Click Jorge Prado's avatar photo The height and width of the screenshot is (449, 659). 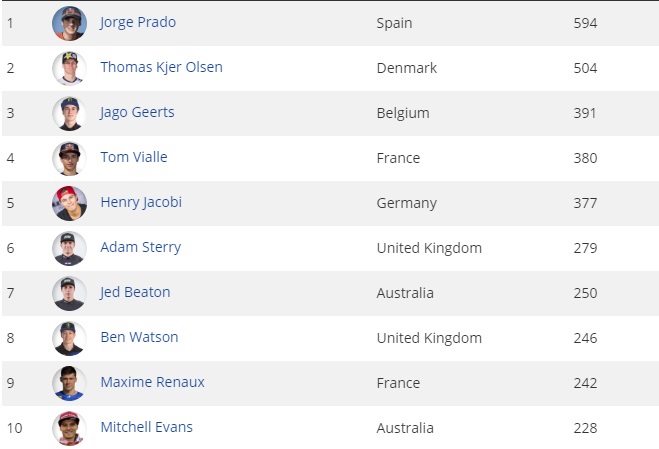coord(69,23)
